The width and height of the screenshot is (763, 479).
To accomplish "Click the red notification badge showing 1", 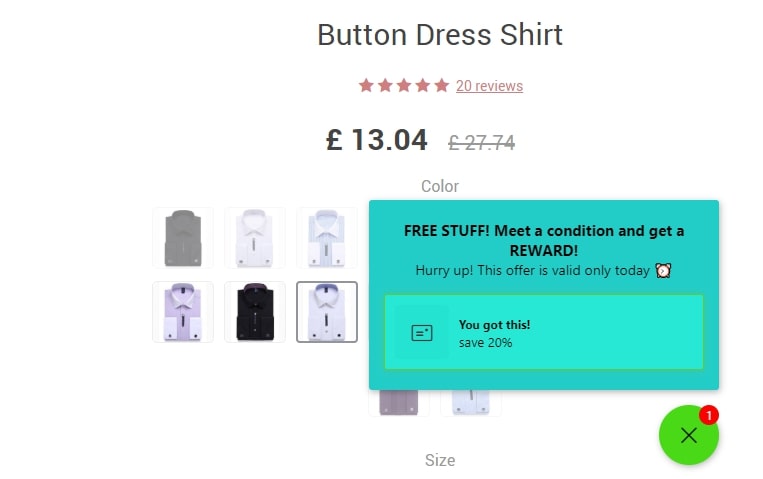I will click(708, 414).
